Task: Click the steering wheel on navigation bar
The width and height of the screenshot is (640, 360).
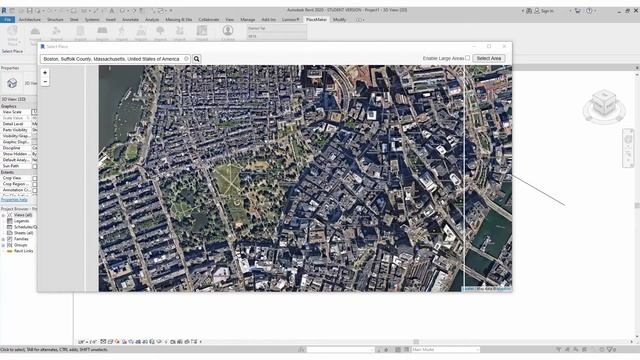Action: tap(628, 140)
